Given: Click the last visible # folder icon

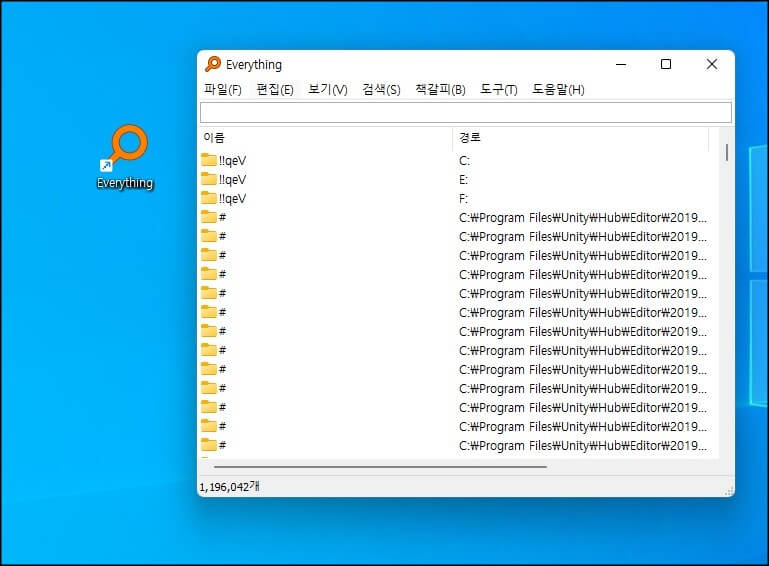Looking at the screenshot, I should click(209, 445).
